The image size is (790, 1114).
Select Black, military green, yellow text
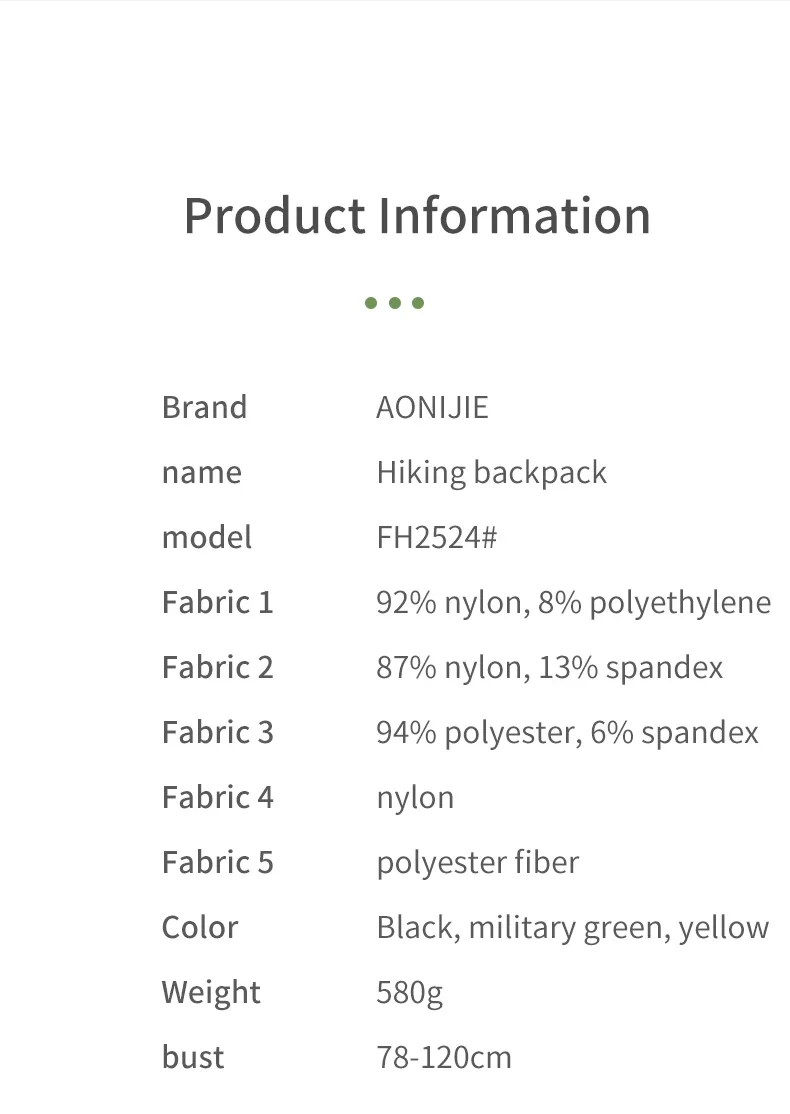pos(573,929)
